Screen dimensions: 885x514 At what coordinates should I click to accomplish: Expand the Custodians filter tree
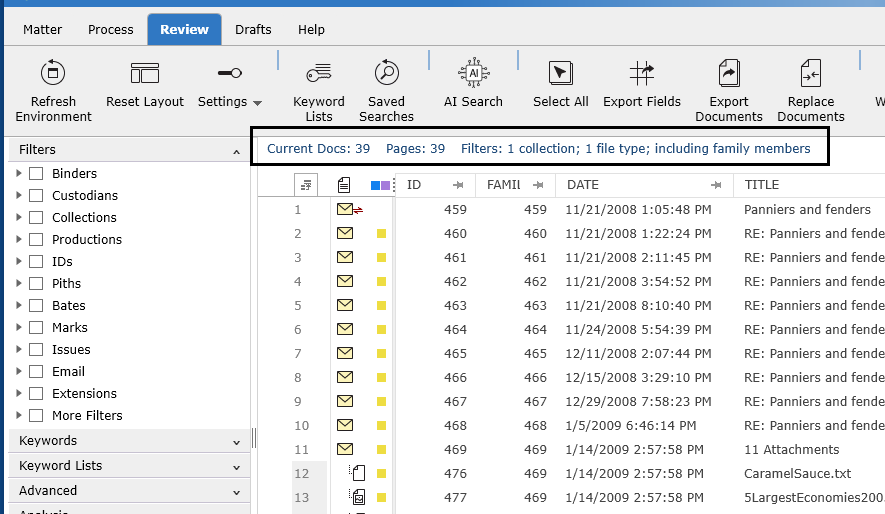tap(19, 195)
